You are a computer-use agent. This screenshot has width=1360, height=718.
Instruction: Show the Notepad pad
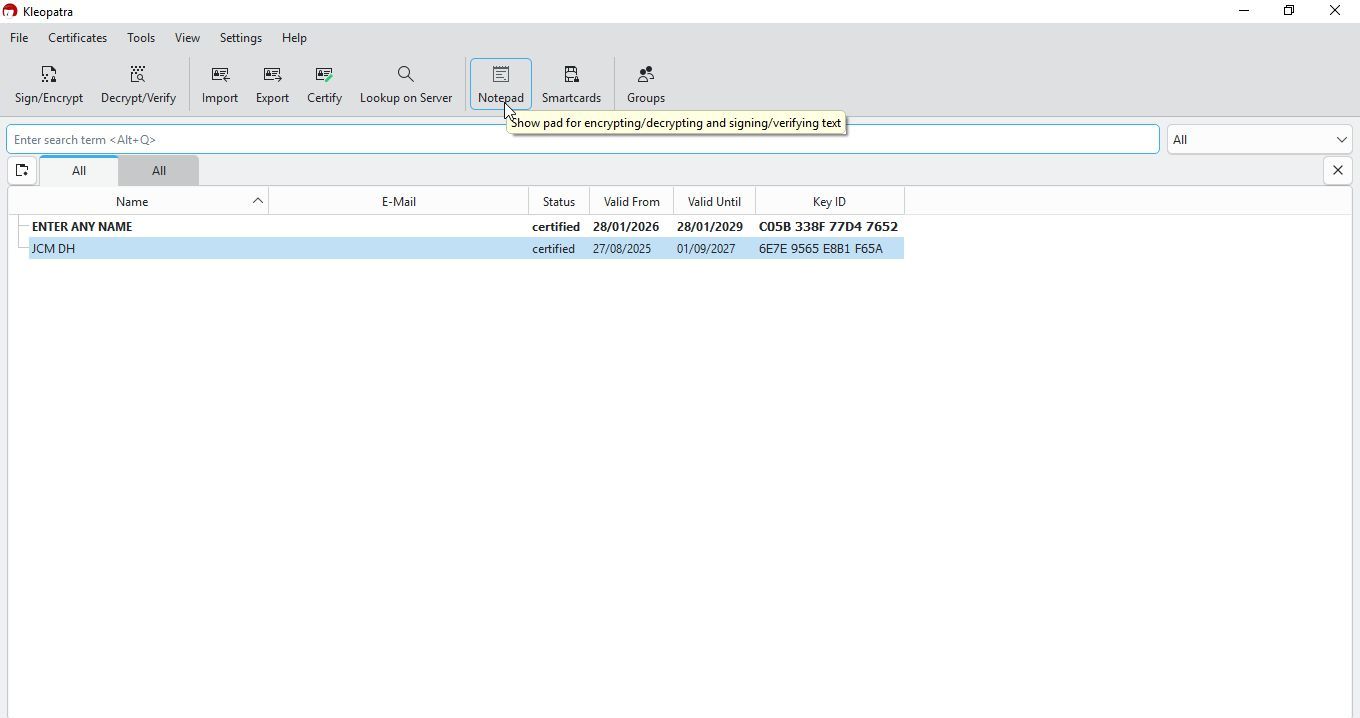pos(501,84)
